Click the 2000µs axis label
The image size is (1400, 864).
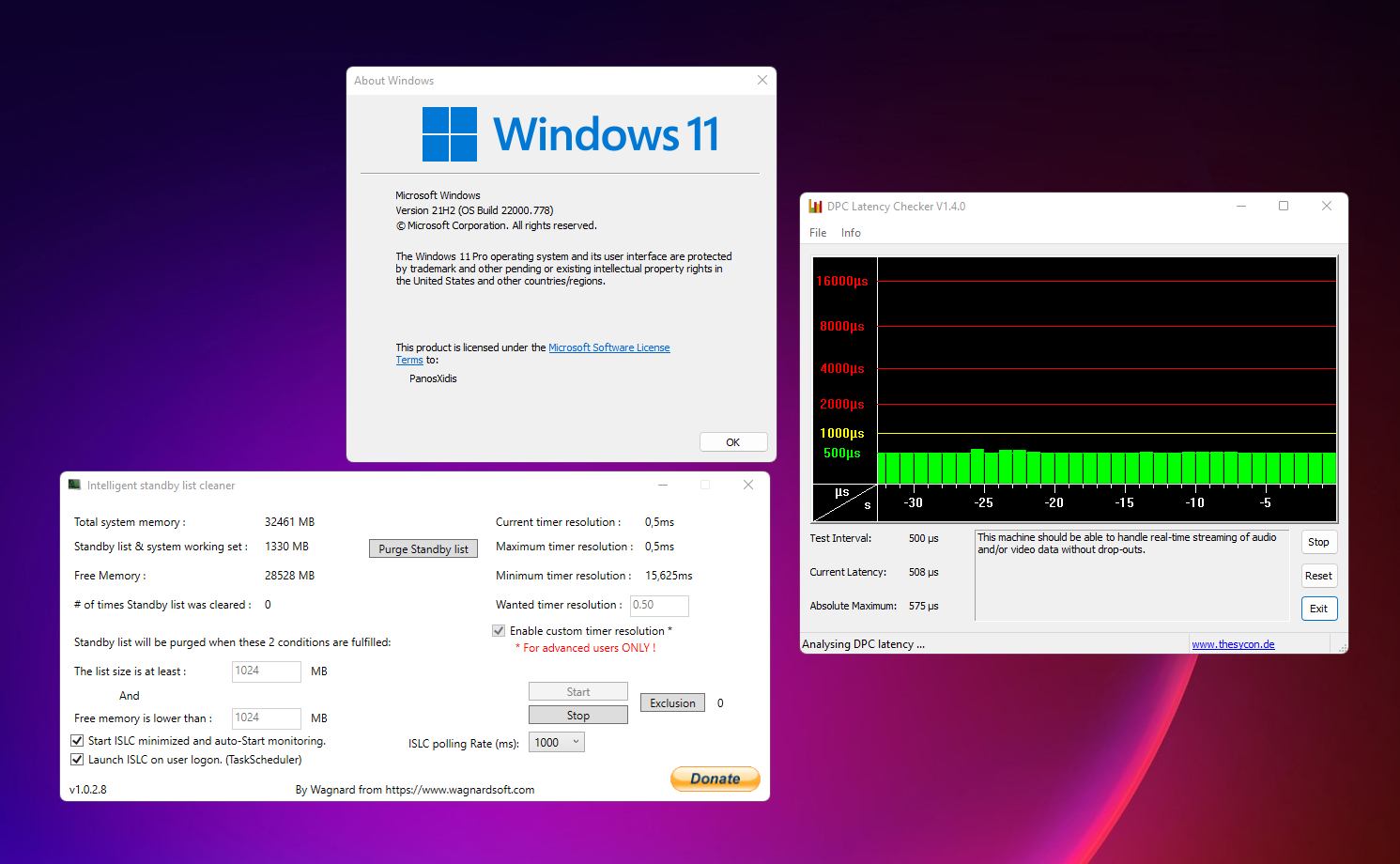pyautogui.click(x=842, y=404)
